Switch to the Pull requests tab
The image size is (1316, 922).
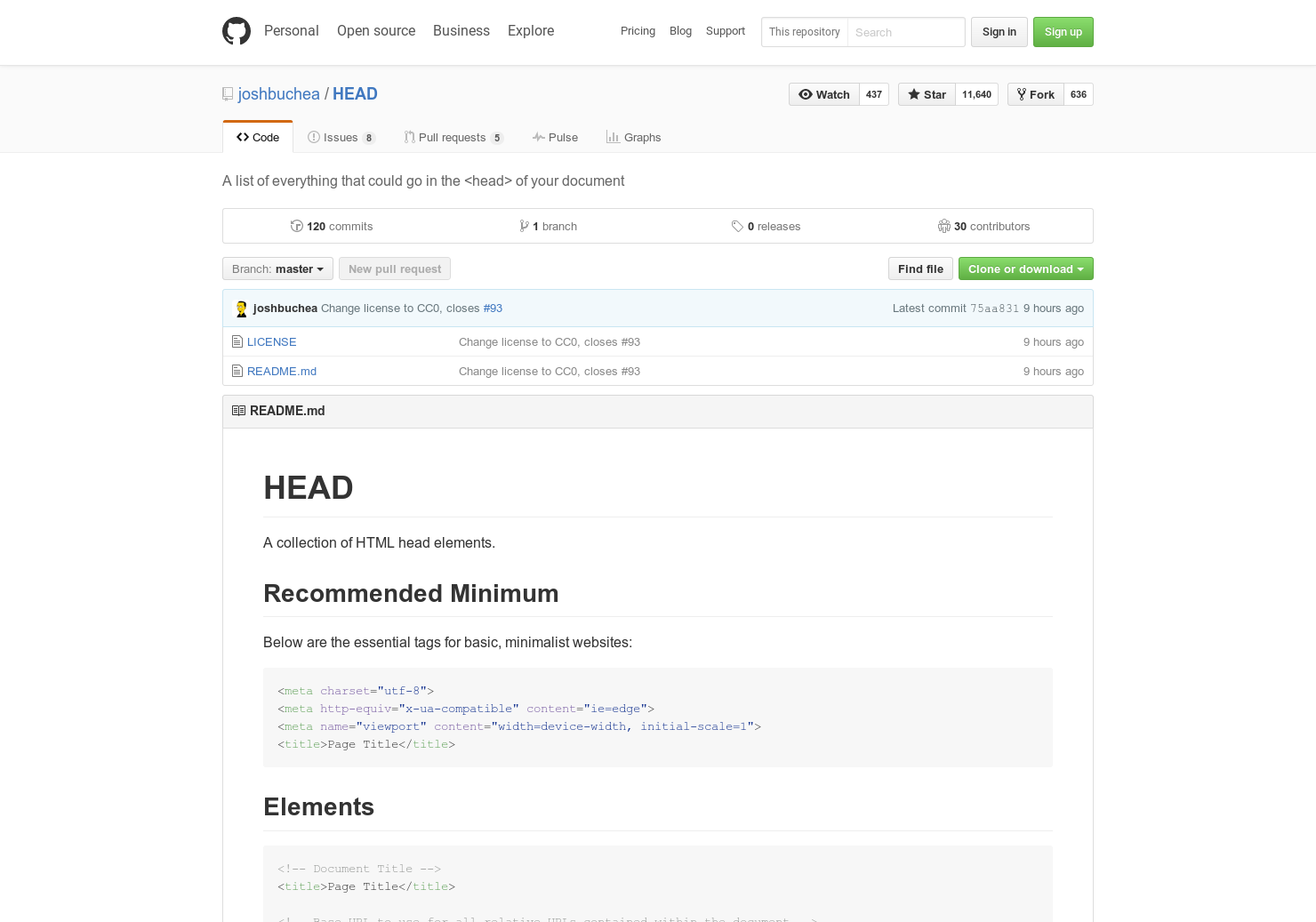tap(453, 137)
